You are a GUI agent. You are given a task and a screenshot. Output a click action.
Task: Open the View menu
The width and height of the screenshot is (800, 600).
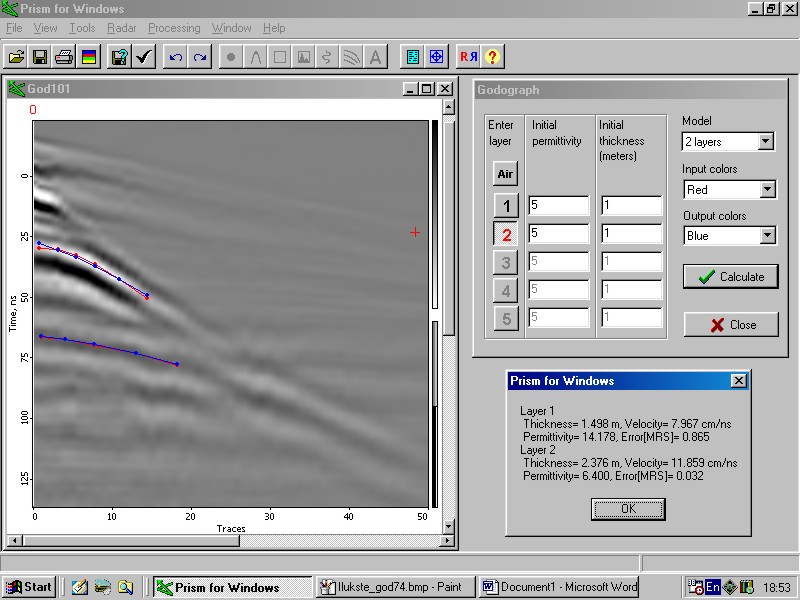(x=45, y=28)
